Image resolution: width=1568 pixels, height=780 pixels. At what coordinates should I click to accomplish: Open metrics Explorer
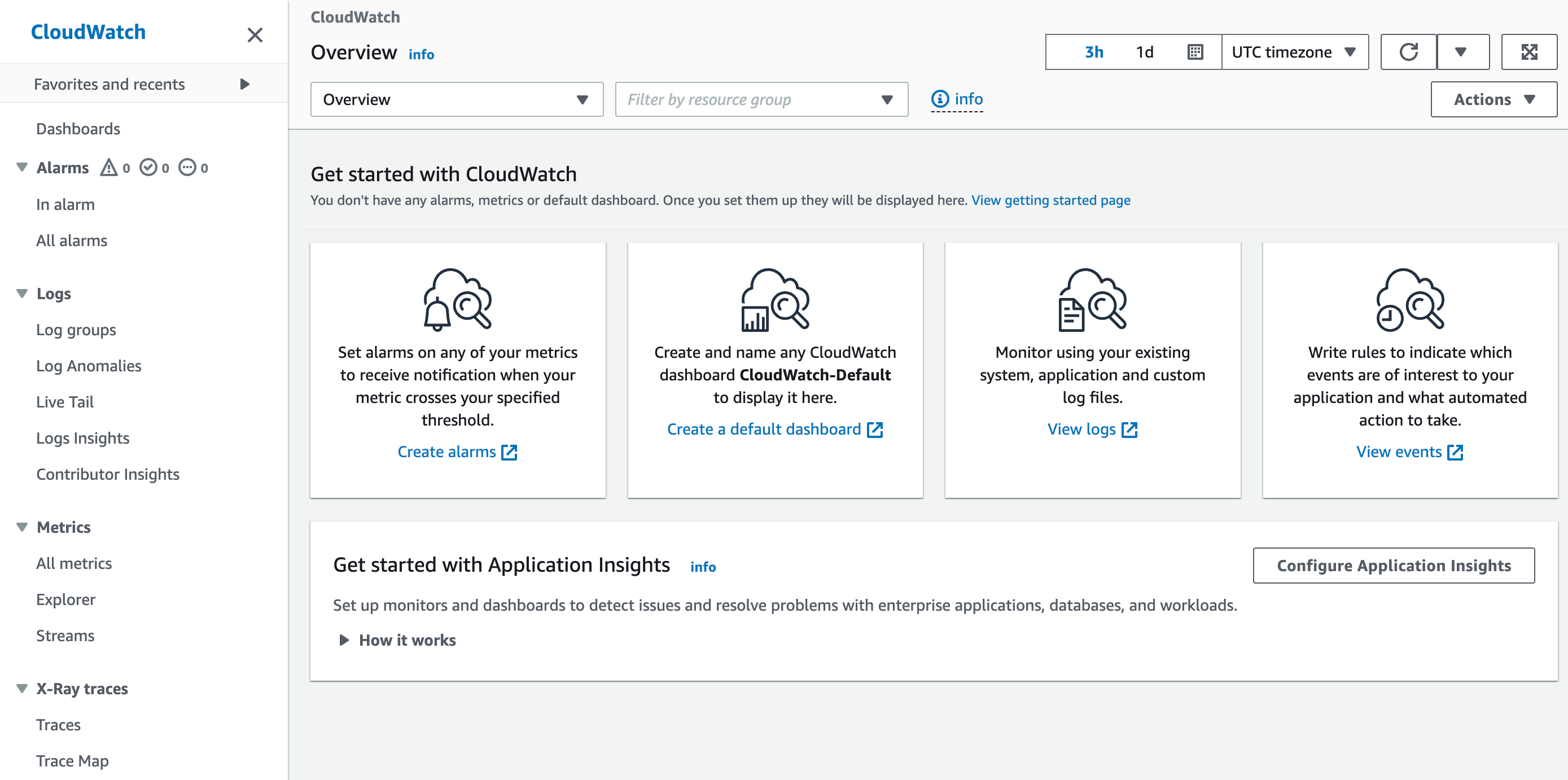[65, 599]
